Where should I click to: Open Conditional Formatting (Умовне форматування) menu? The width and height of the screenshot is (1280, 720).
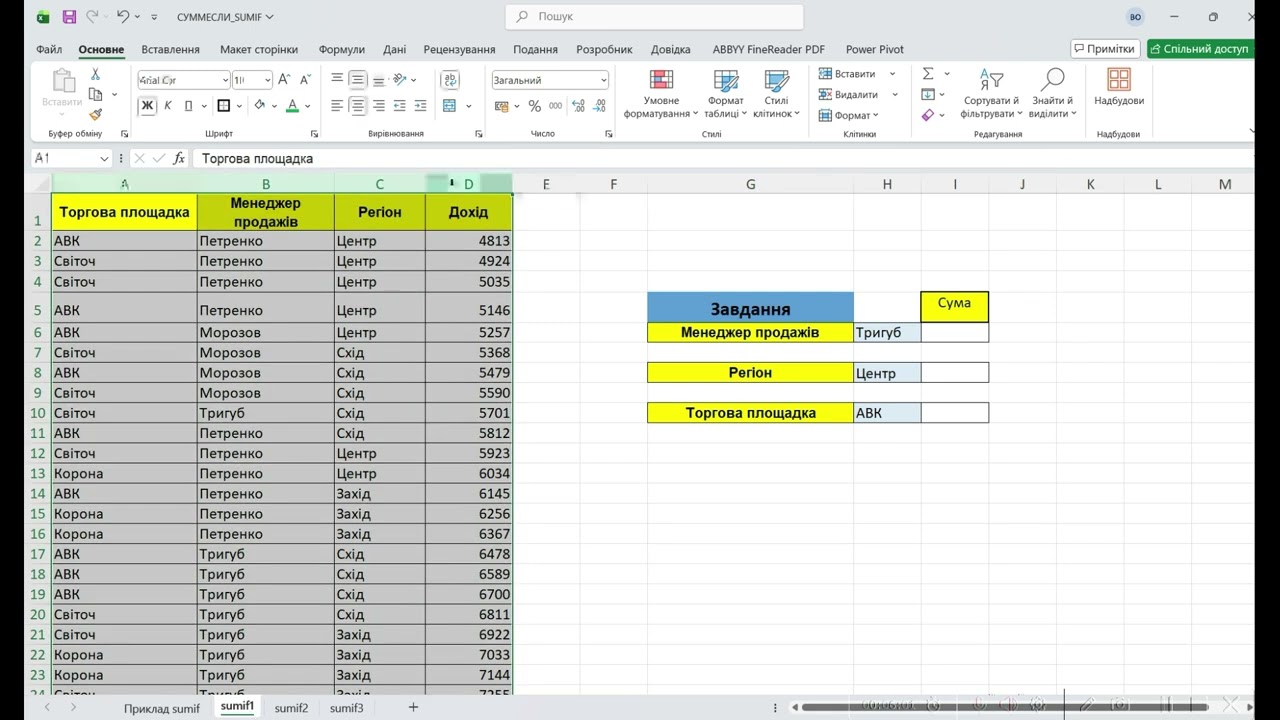point(661,94)
